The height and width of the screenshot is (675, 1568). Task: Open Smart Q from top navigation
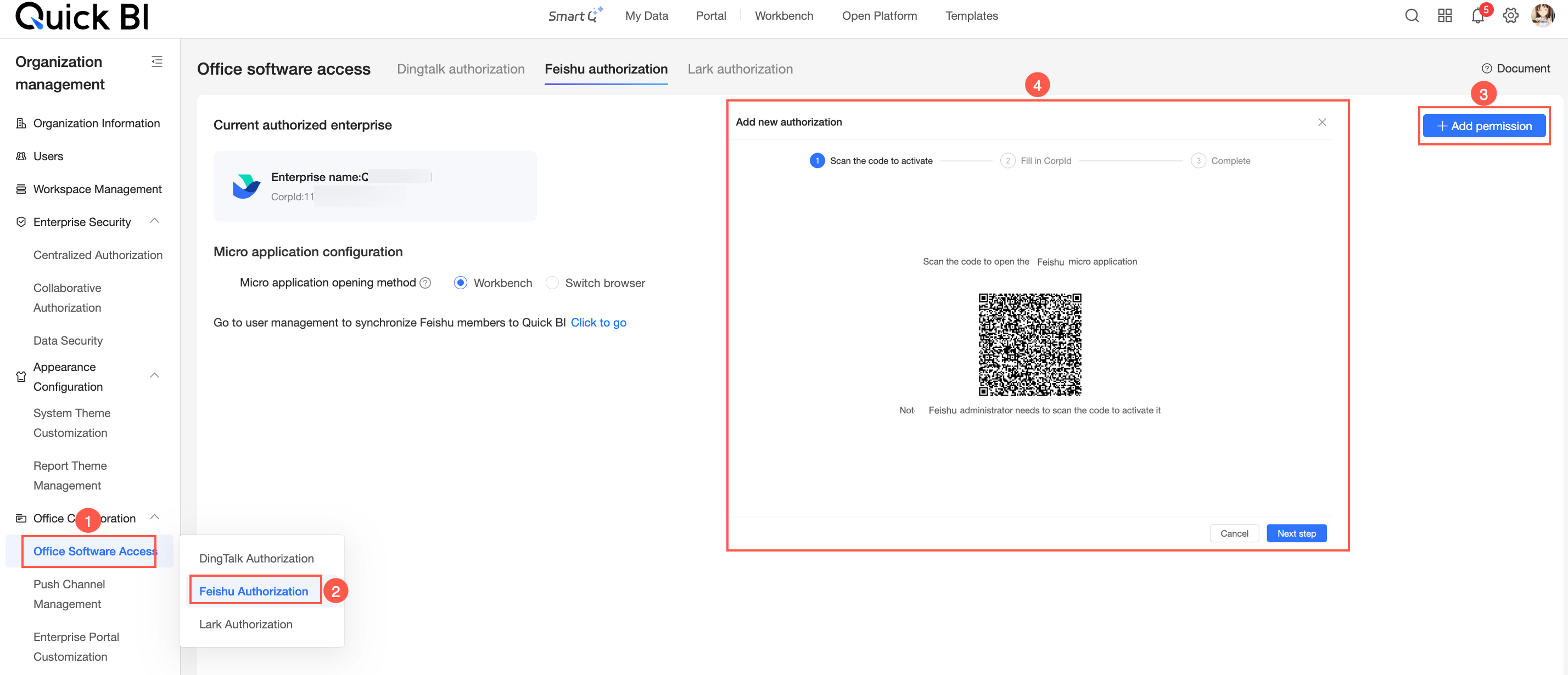575,15
